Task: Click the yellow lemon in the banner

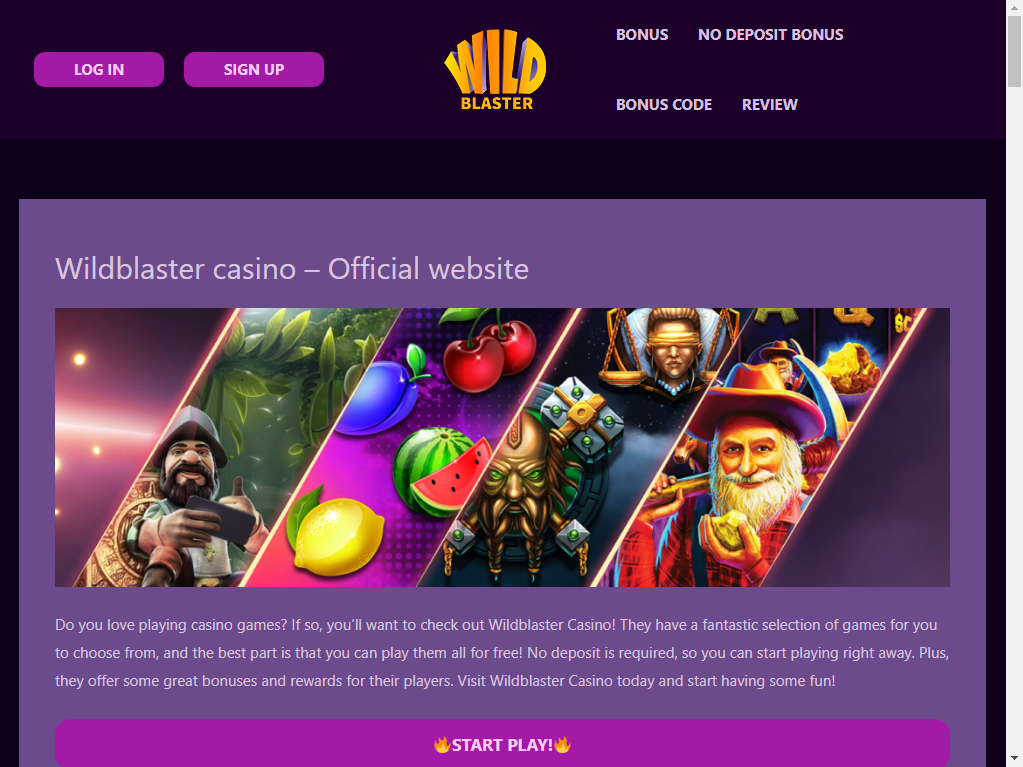Action: 339,535
